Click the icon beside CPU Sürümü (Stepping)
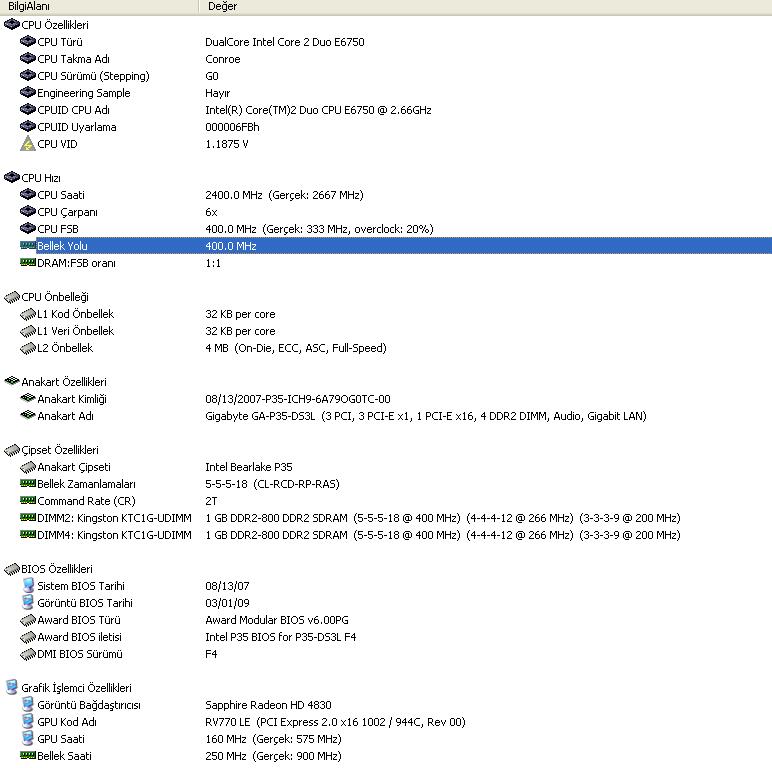Viewport: 772px width, 768px height. pos(28,75)
